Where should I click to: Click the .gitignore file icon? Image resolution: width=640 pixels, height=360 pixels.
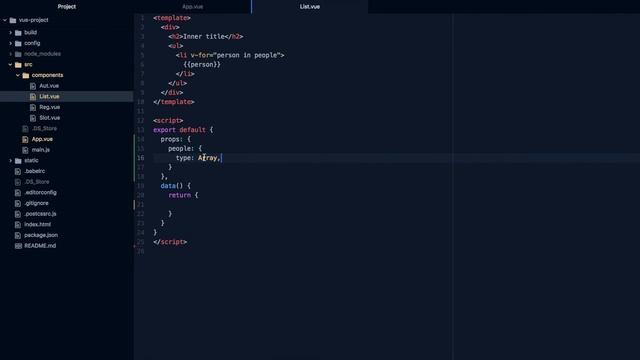[18, 203]
